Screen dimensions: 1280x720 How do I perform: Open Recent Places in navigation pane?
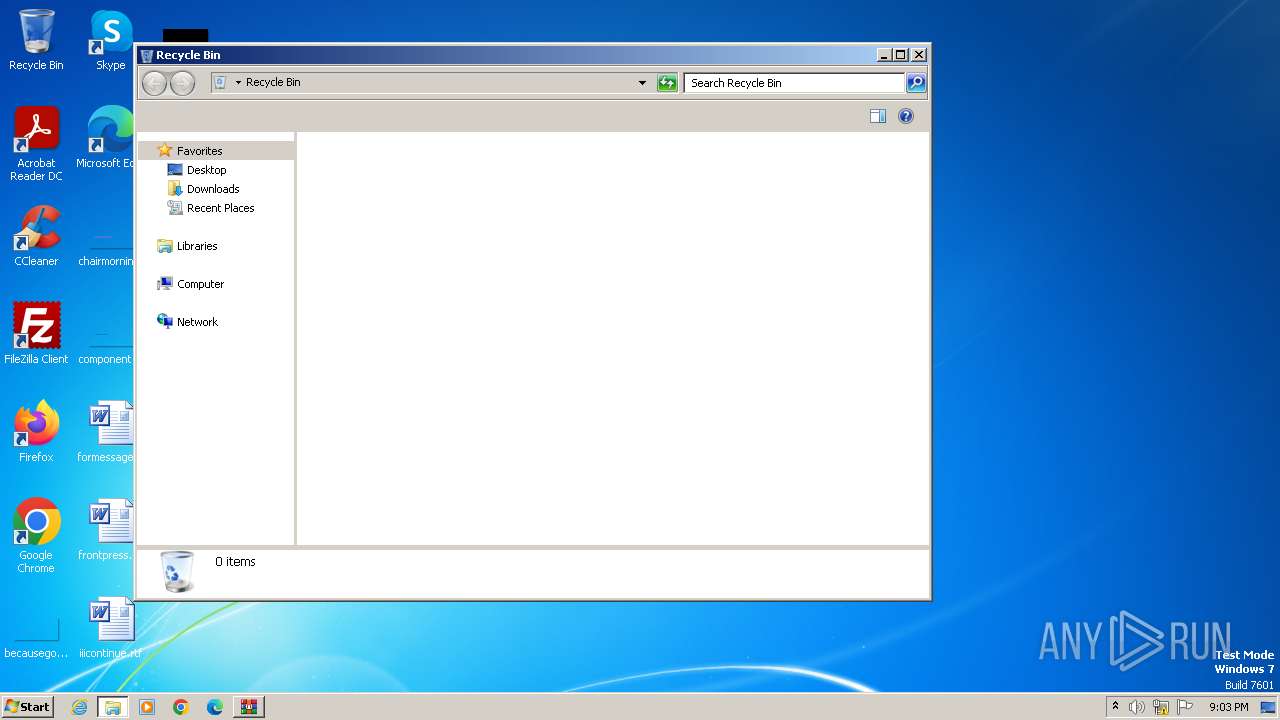click(x=221, y=208)
